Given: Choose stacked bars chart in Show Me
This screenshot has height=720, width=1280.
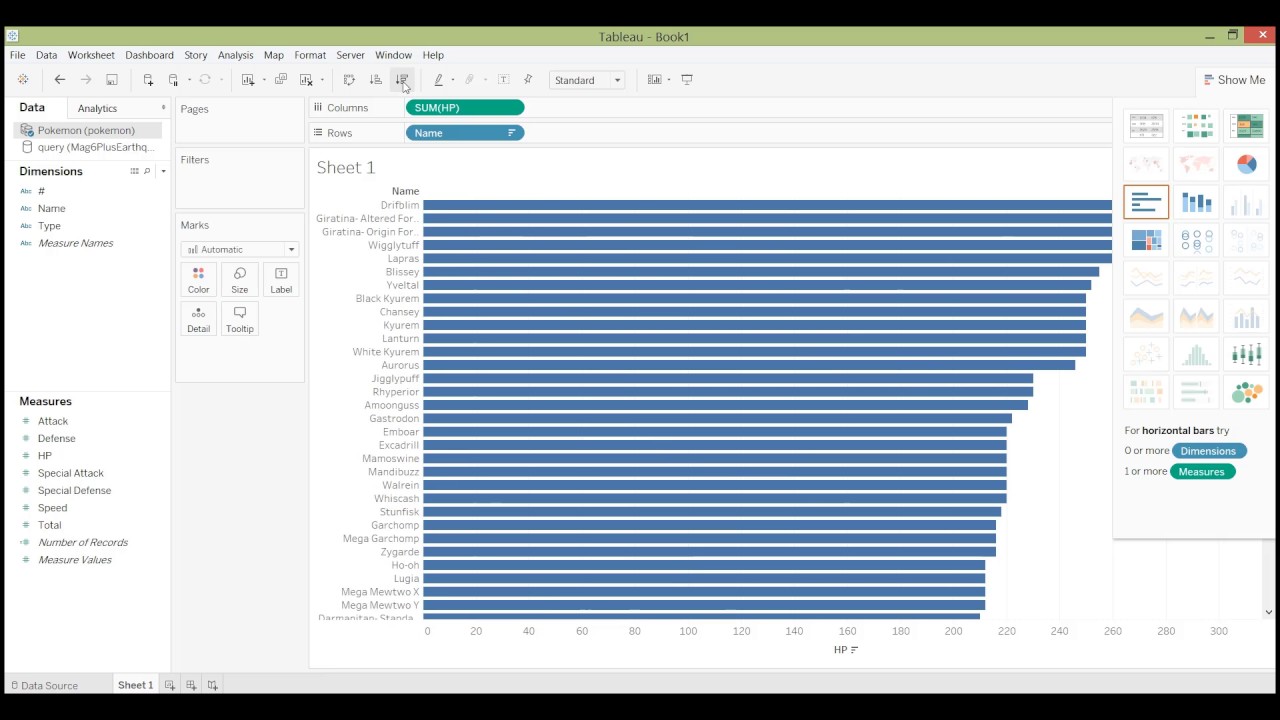Looking at the screenshot, I should 1196,202.
